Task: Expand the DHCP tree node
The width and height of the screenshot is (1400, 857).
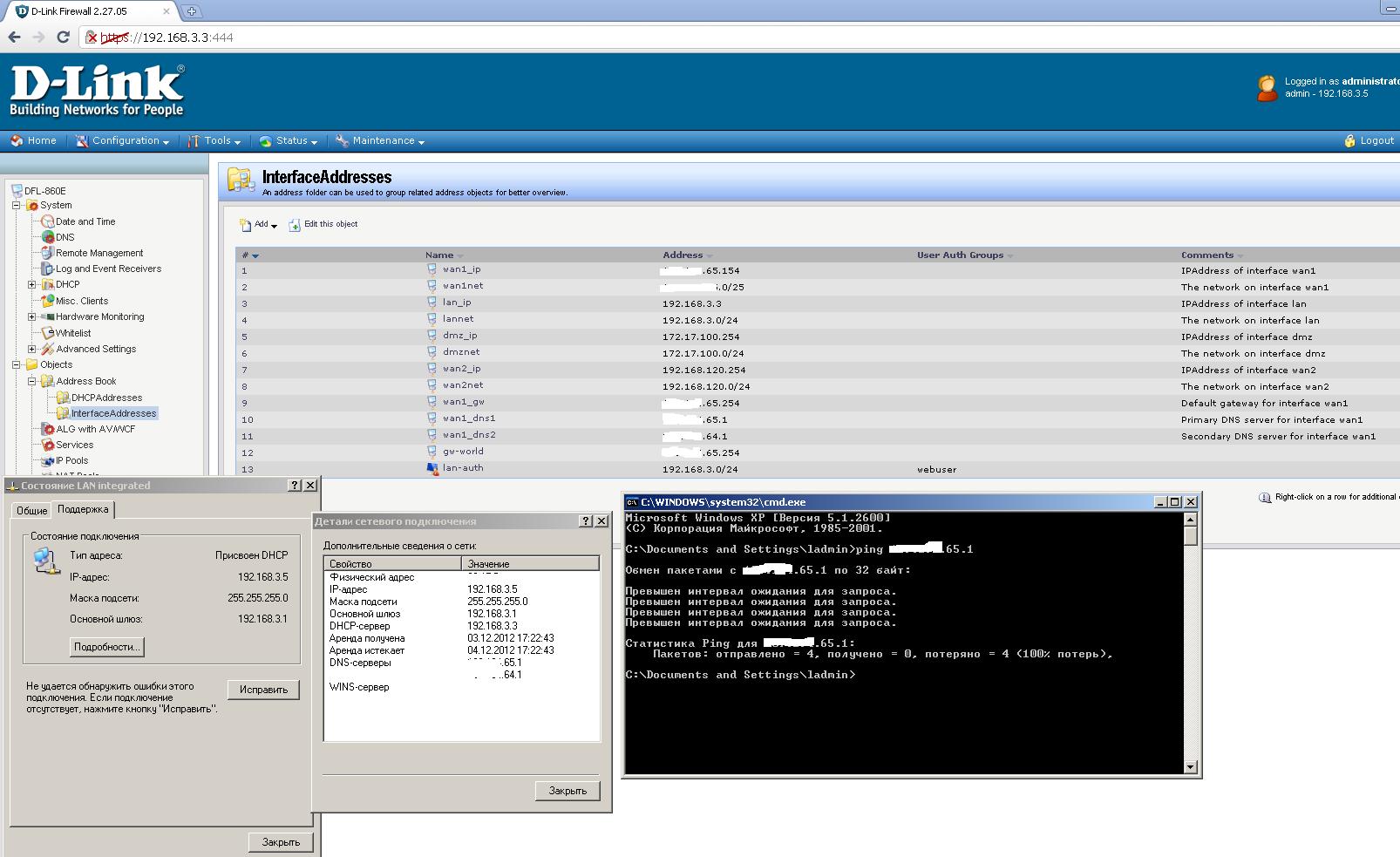Action: coord(31,284)
